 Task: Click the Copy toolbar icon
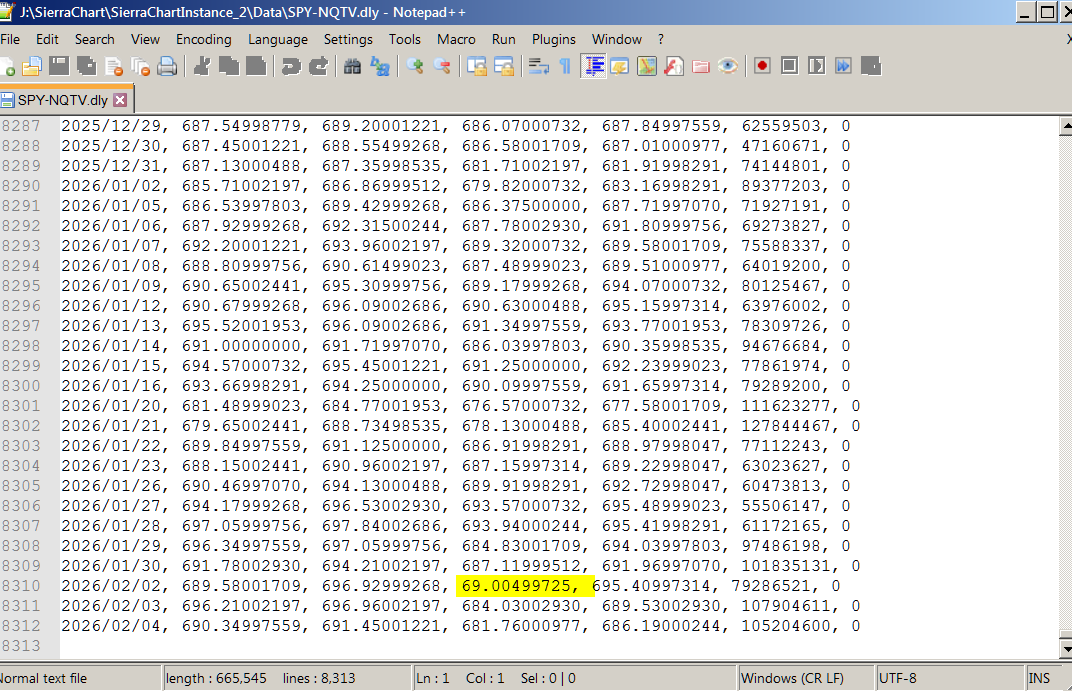tap(228, 66)
